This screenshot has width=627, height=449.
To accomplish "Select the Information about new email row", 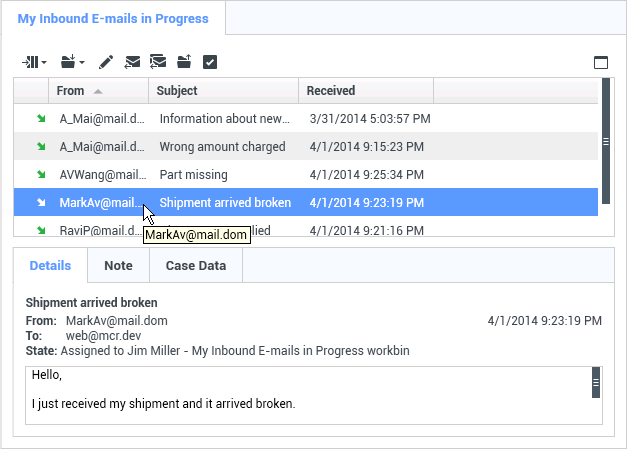I will [224, 119].
